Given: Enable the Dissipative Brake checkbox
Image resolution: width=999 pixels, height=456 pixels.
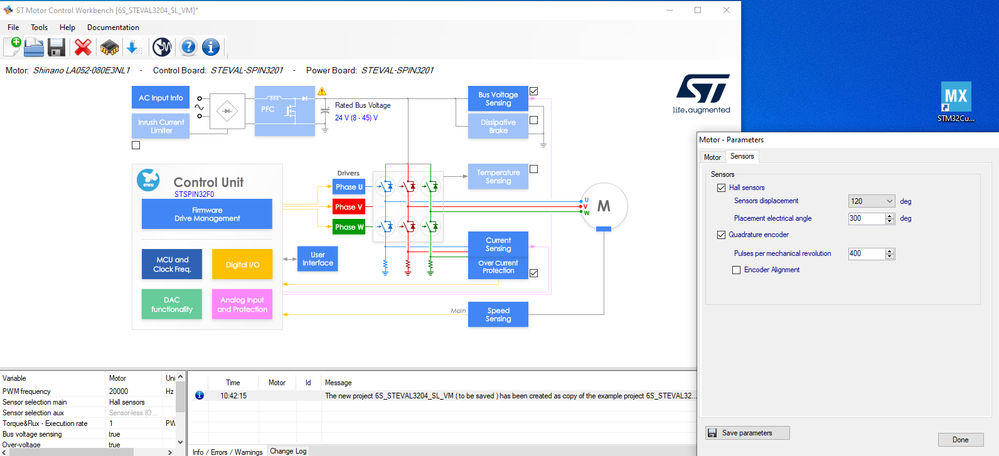Looking at the screenshot, I should [534, 120].
